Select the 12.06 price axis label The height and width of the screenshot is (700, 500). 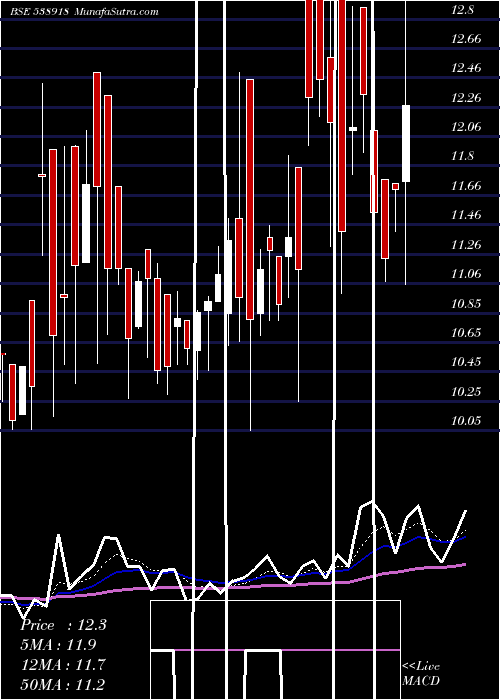click(466, 127)
